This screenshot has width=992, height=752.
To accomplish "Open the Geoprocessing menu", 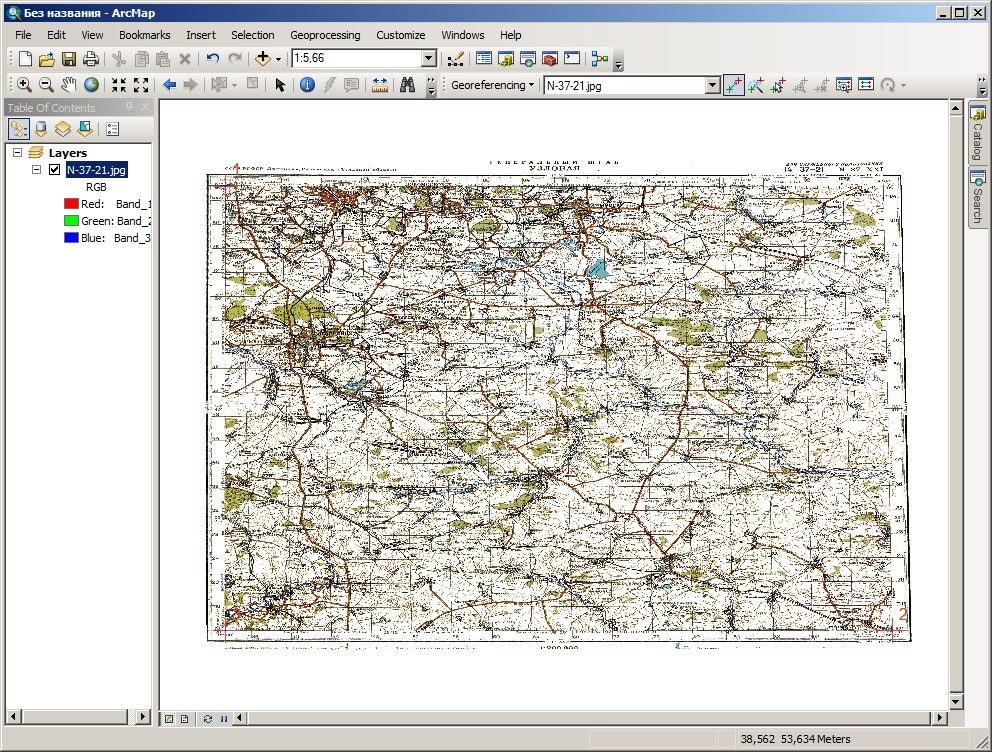I will [x=325, y=35].
